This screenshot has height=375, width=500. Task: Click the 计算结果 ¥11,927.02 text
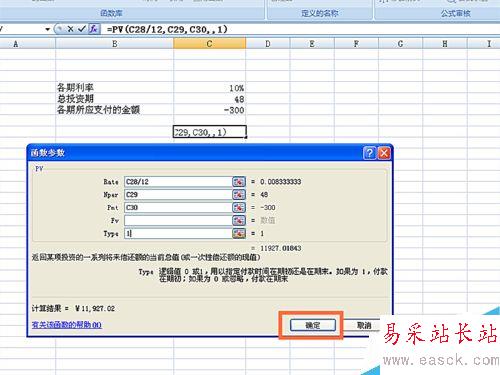pos(73,309)
